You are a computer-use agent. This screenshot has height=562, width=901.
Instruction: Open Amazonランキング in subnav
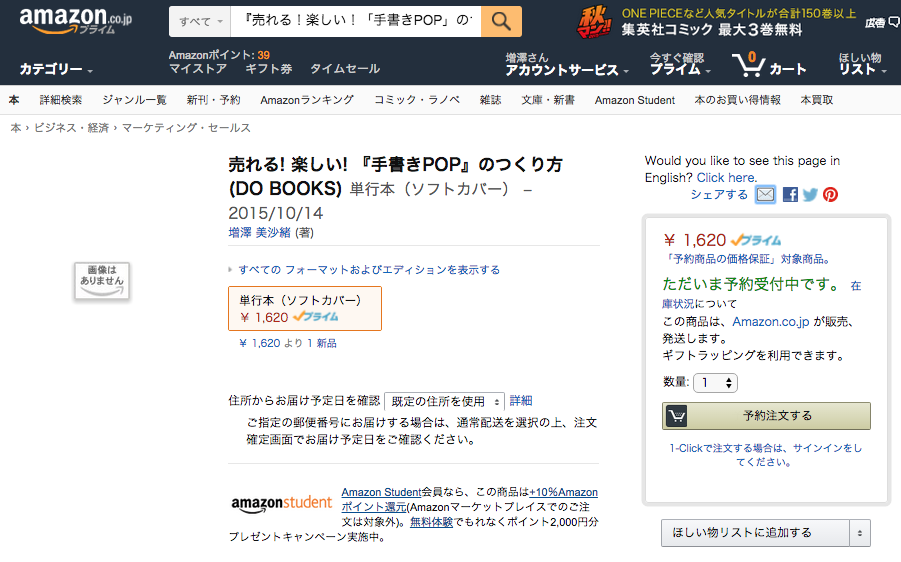point(307,100)
